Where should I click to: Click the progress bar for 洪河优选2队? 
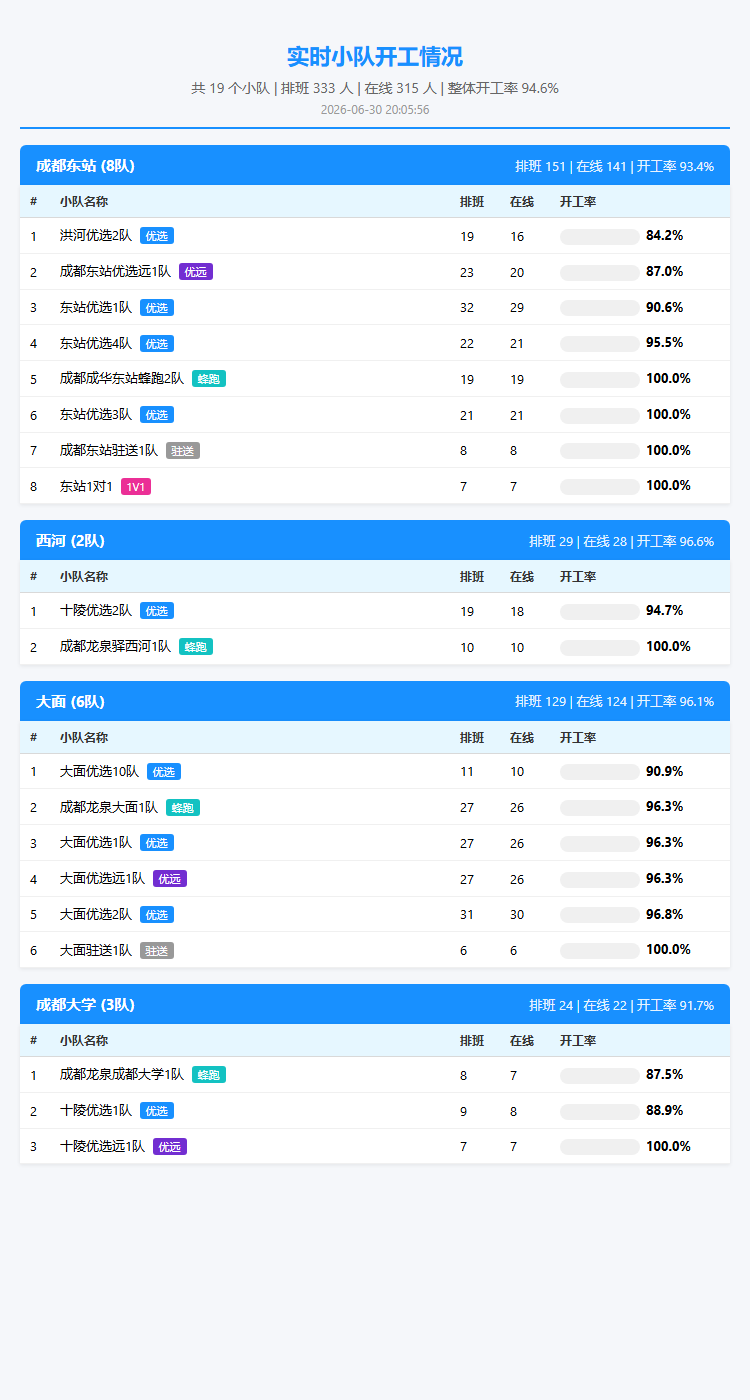click(x=600, y=237)
